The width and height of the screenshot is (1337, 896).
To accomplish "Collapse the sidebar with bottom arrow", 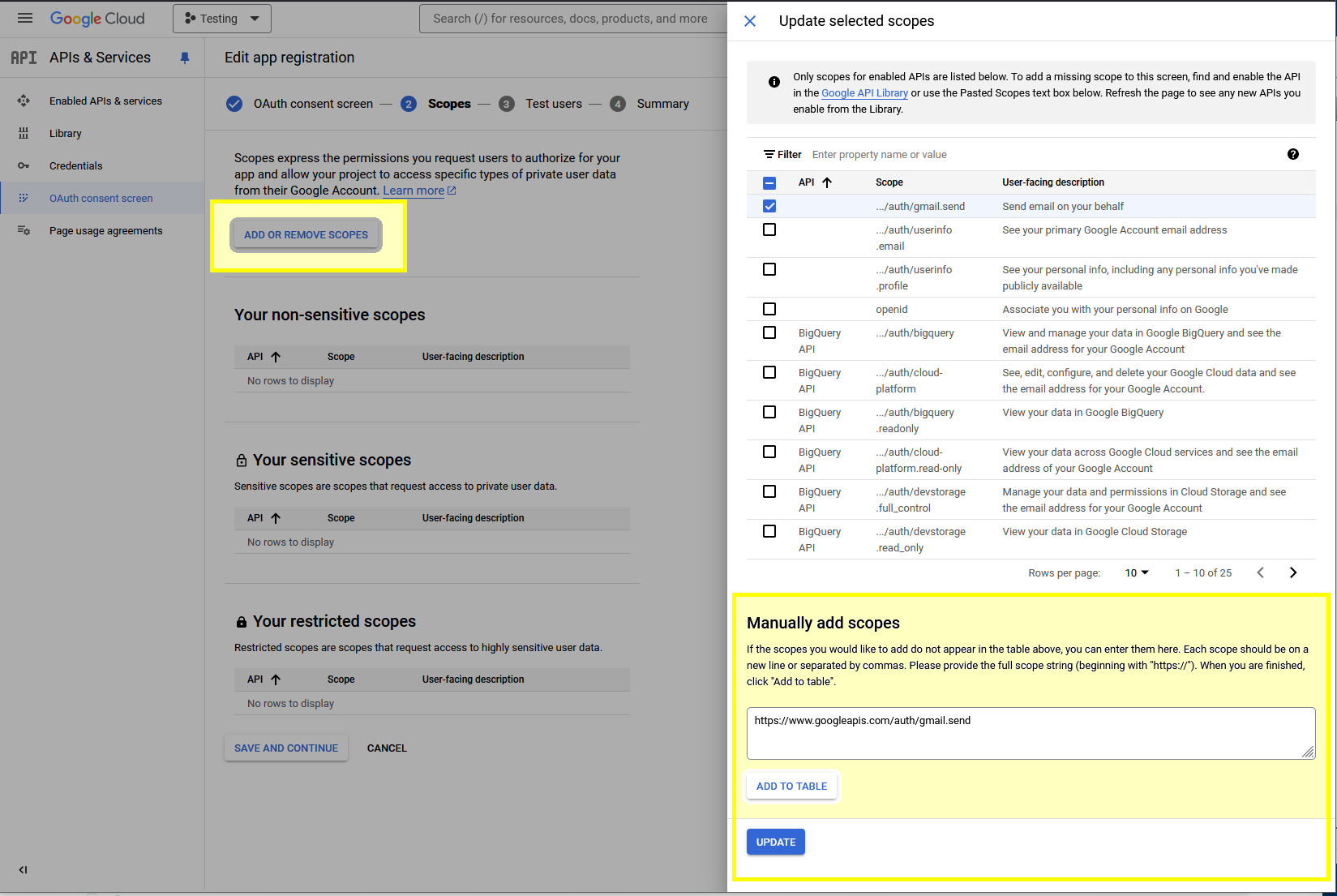I will click(23, 870).
